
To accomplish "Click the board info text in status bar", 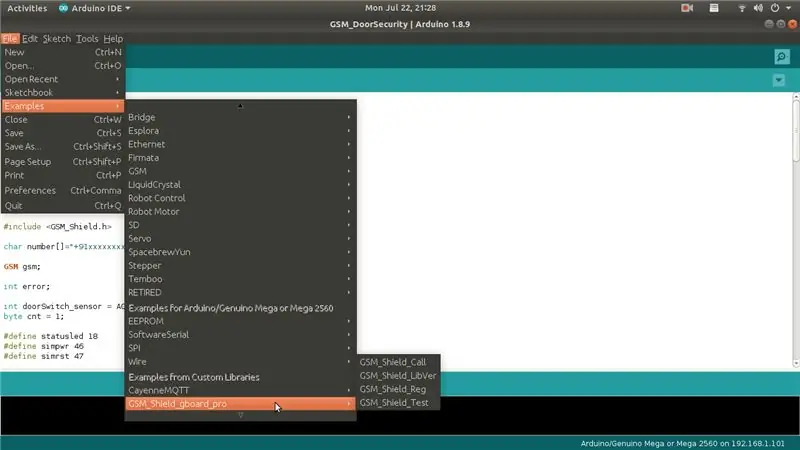I will 683,443.
